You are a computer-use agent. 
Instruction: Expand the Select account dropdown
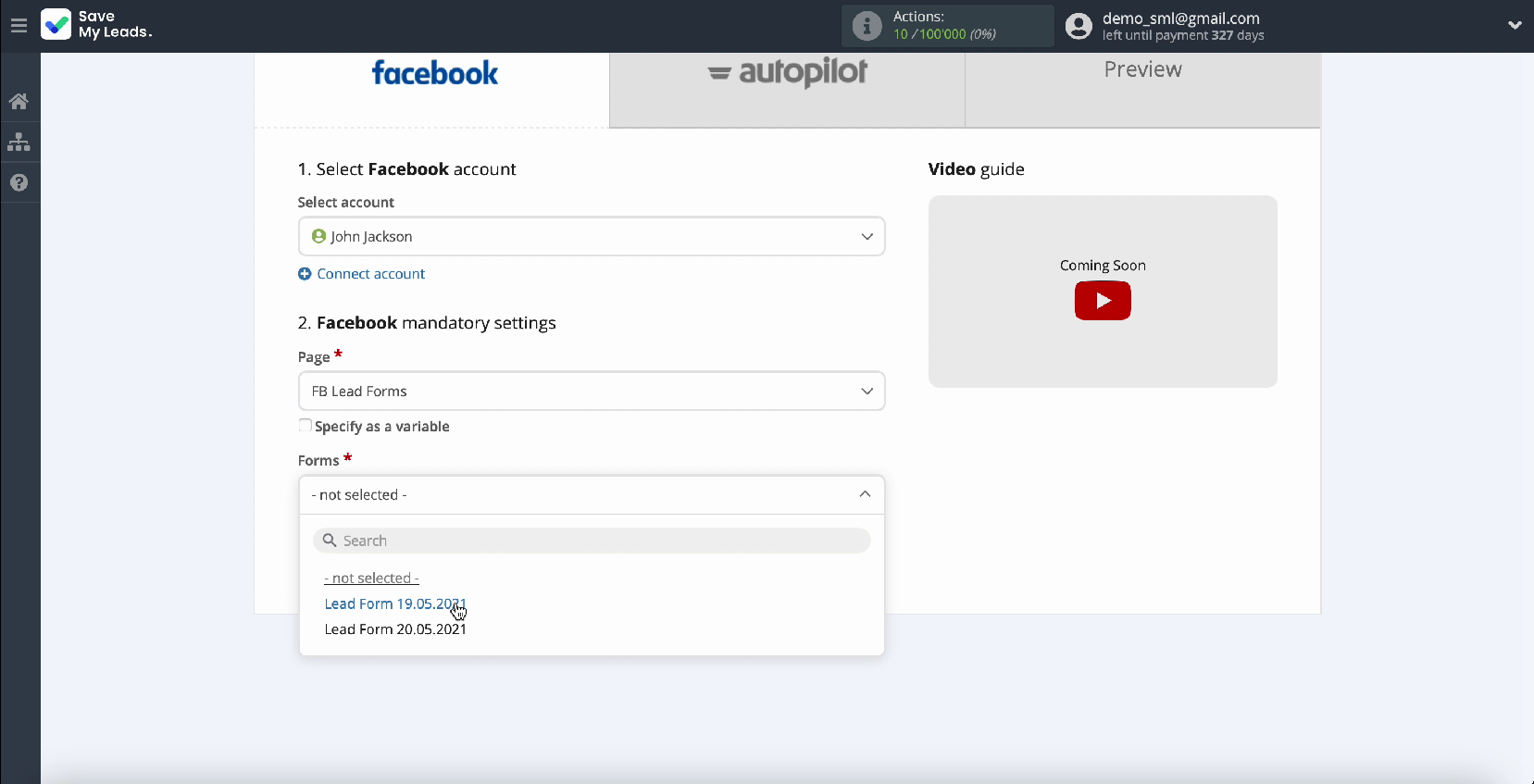pos(591,236)
